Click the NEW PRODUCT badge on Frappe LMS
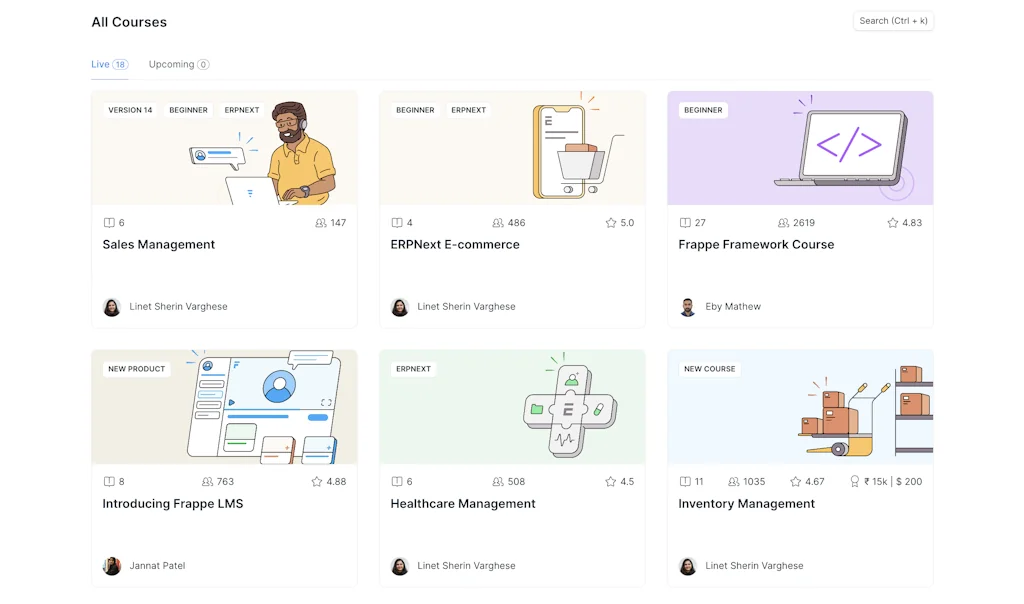Image resolution: width=1024 pixels, height=604 pixels. [136, 369]
